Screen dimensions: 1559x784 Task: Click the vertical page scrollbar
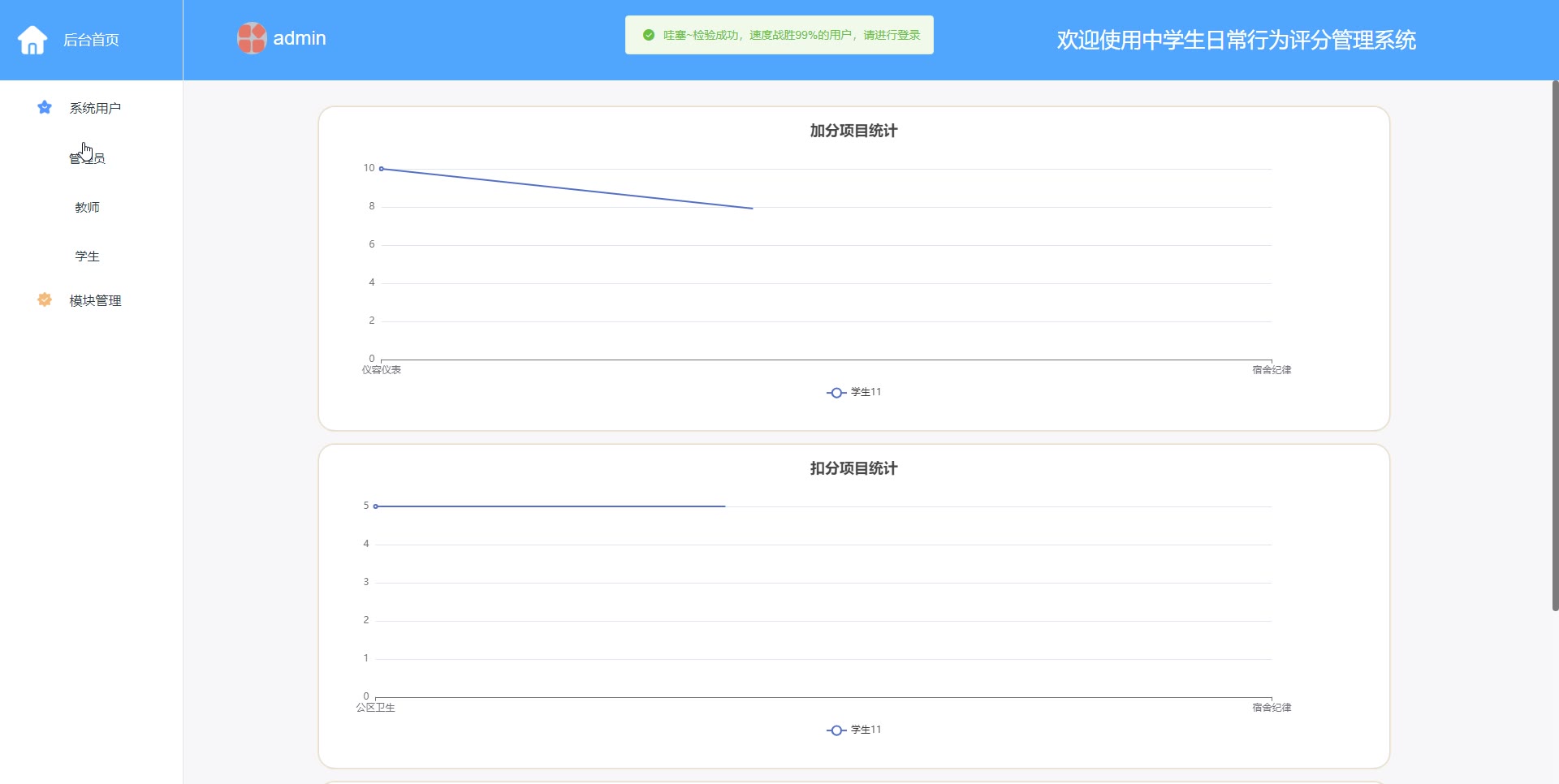pyautogui.click(x=1555, y=345)
